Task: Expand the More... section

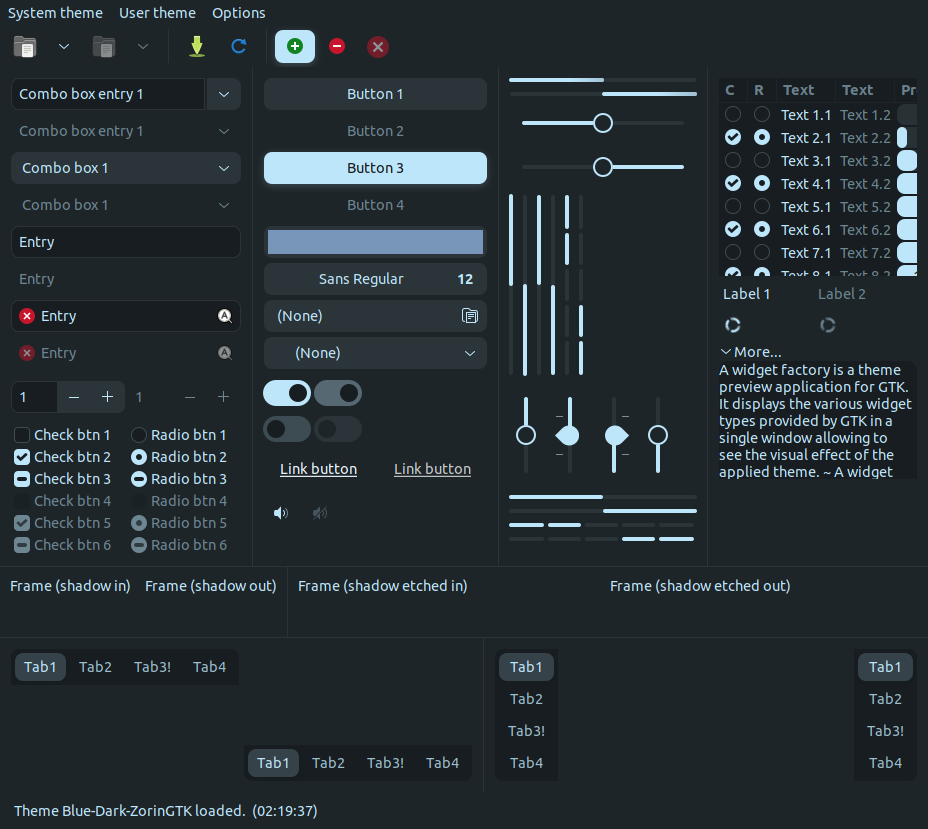Action: point(751,352)
